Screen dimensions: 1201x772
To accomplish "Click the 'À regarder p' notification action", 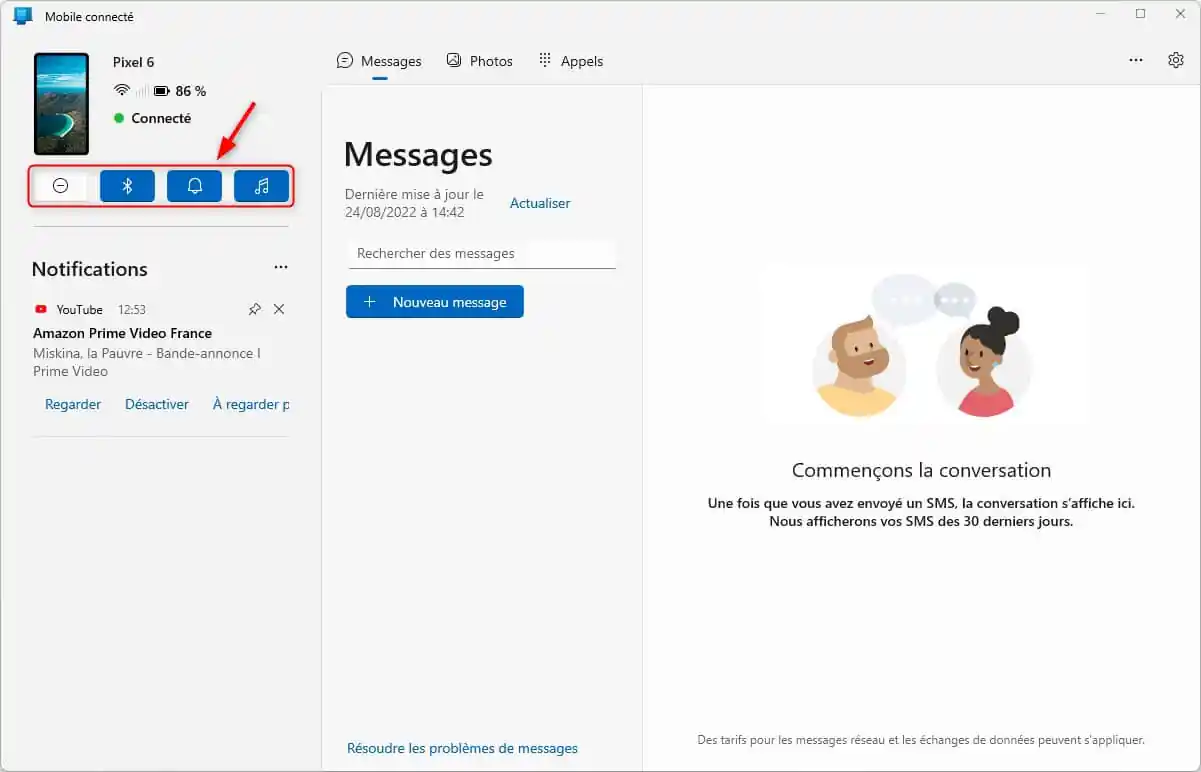I will pos(251,404).
